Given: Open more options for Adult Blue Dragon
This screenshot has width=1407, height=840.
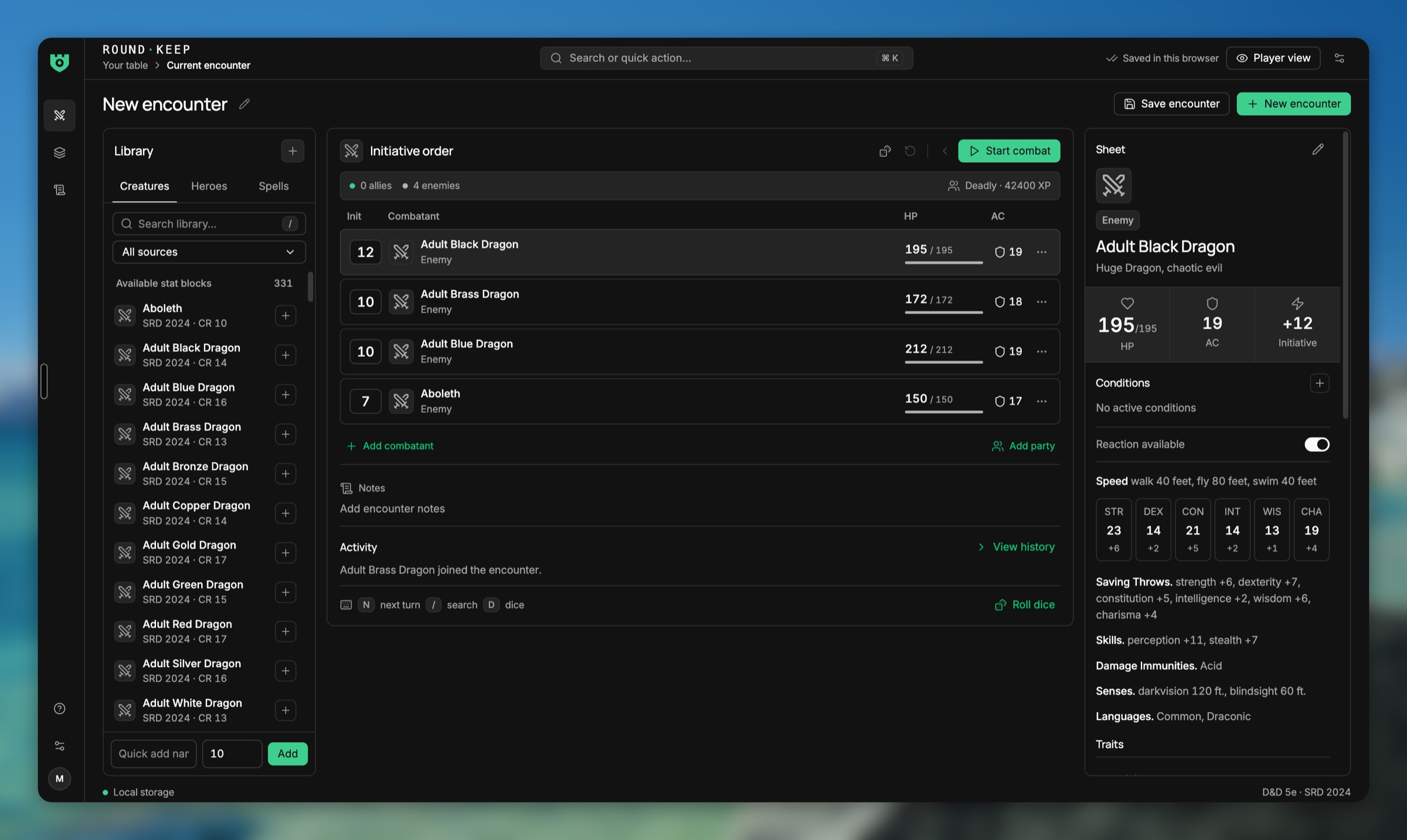Looking at the screenshot, I should (1041, 352).
